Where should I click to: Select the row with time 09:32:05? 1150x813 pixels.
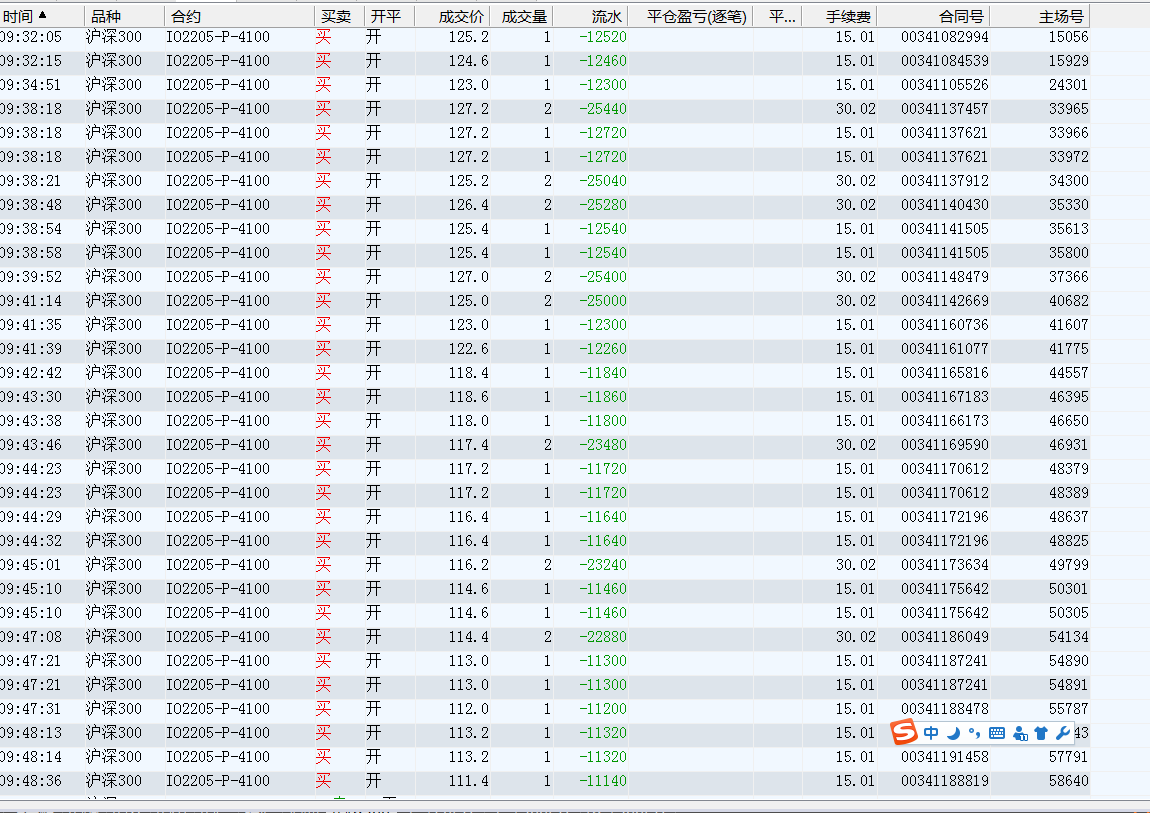(544, 37)
